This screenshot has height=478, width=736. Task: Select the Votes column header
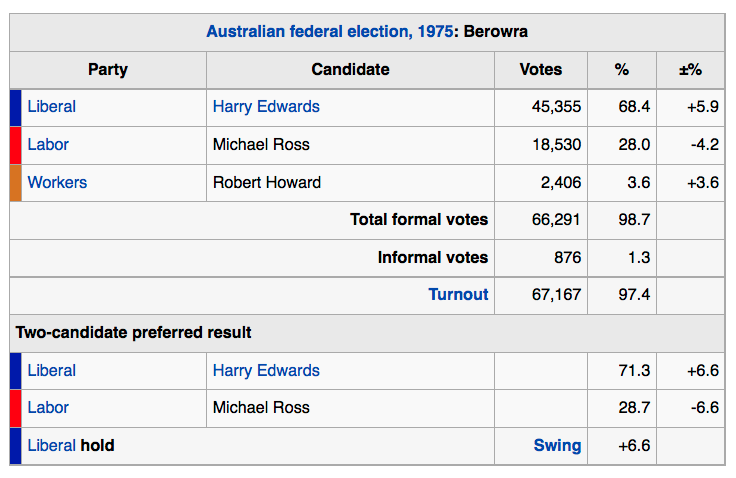coord(540,70)
